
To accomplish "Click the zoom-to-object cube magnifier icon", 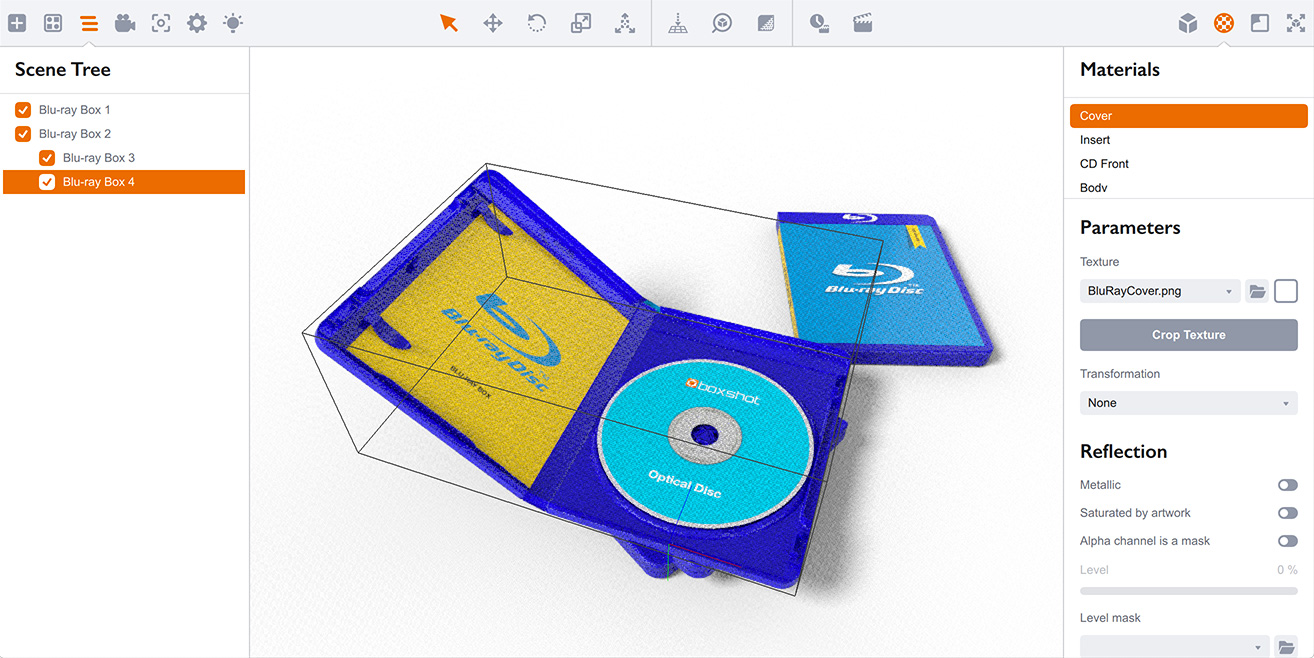I will point(722,23).
